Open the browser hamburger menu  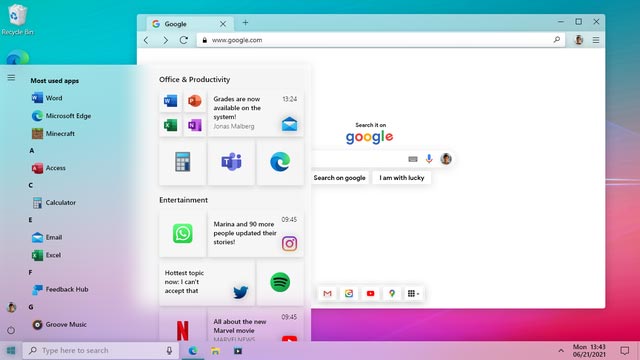click(596, 40)
